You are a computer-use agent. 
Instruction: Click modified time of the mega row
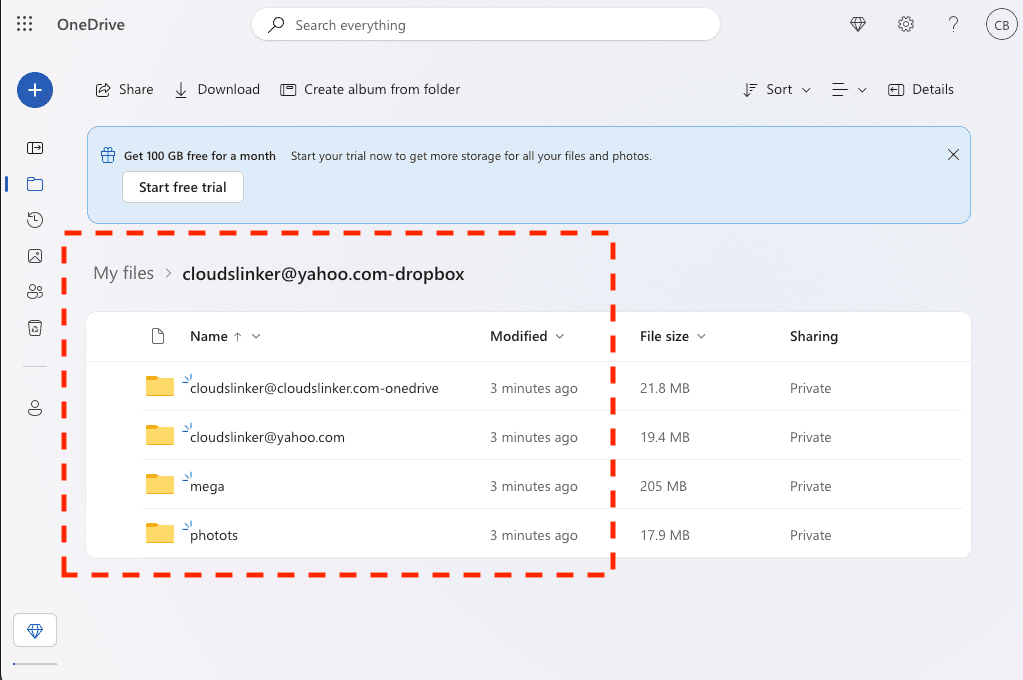point(534,486)
